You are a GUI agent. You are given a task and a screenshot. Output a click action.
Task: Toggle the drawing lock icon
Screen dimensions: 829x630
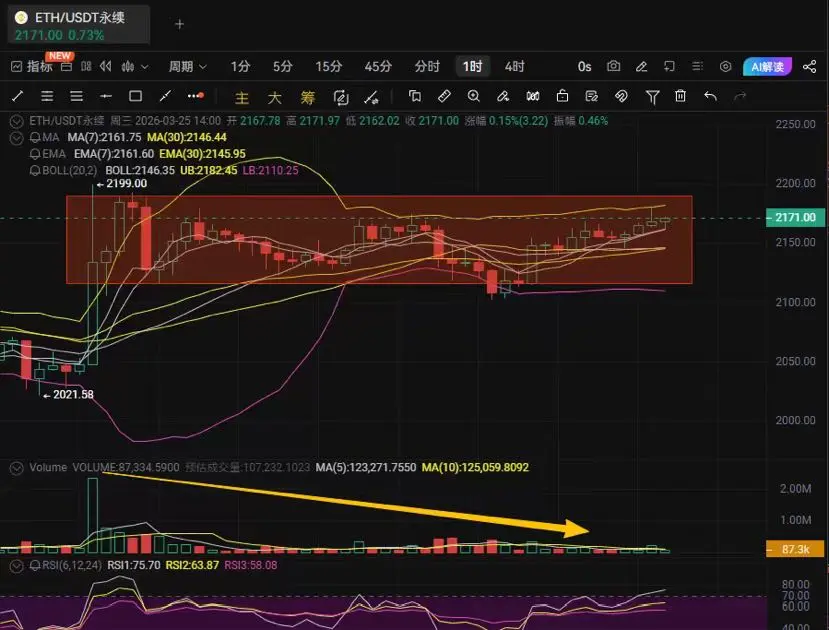(x=563, y=96)
